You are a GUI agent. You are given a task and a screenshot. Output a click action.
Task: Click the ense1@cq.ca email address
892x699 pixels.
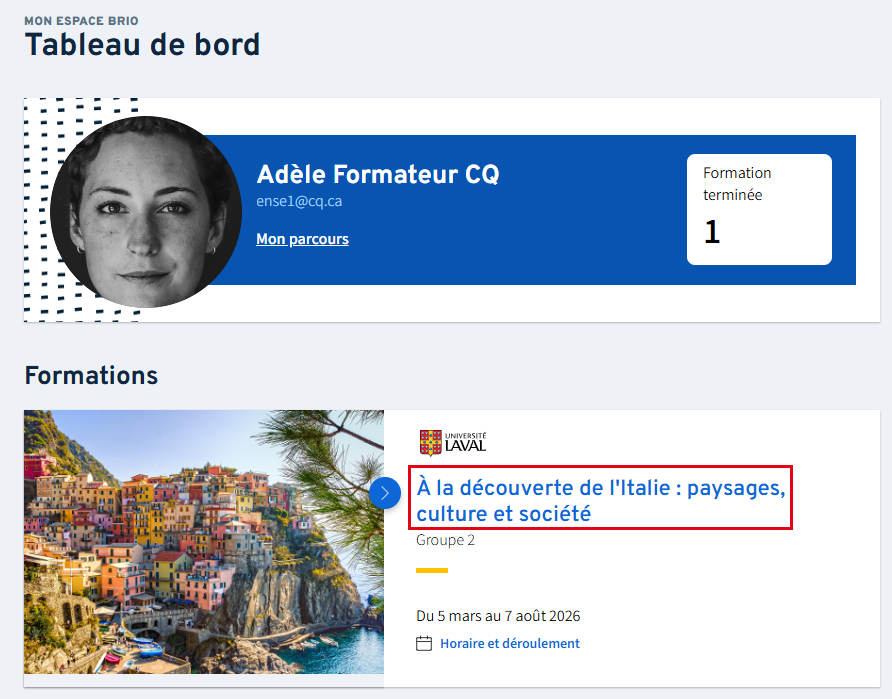tap(300, 201)
